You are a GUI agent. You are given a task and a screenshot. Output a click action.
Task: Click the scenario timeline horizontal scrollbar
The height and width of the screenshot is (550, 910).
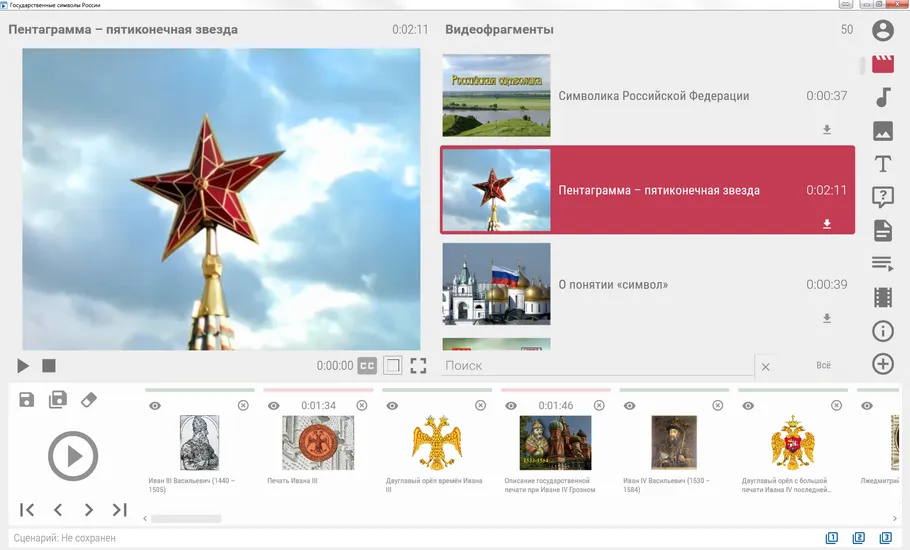[186, 519]
